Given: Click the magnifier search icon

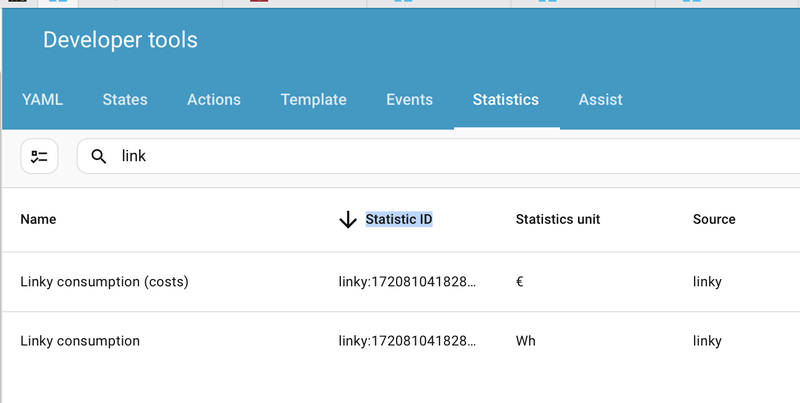Looking at the screenshot, I should (98, 156).
